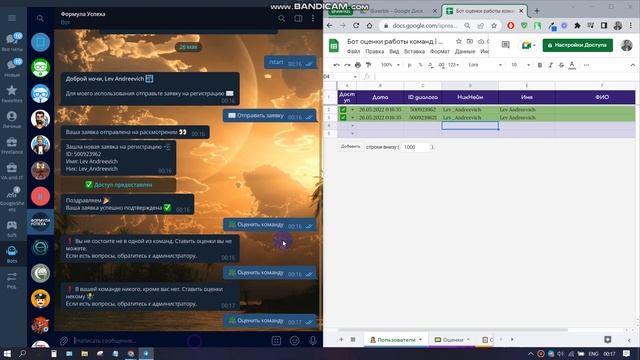Screen dimensions: 640x360
Task: Open more toolbar options three dots in Sheets
Action: tap(587, 65)
